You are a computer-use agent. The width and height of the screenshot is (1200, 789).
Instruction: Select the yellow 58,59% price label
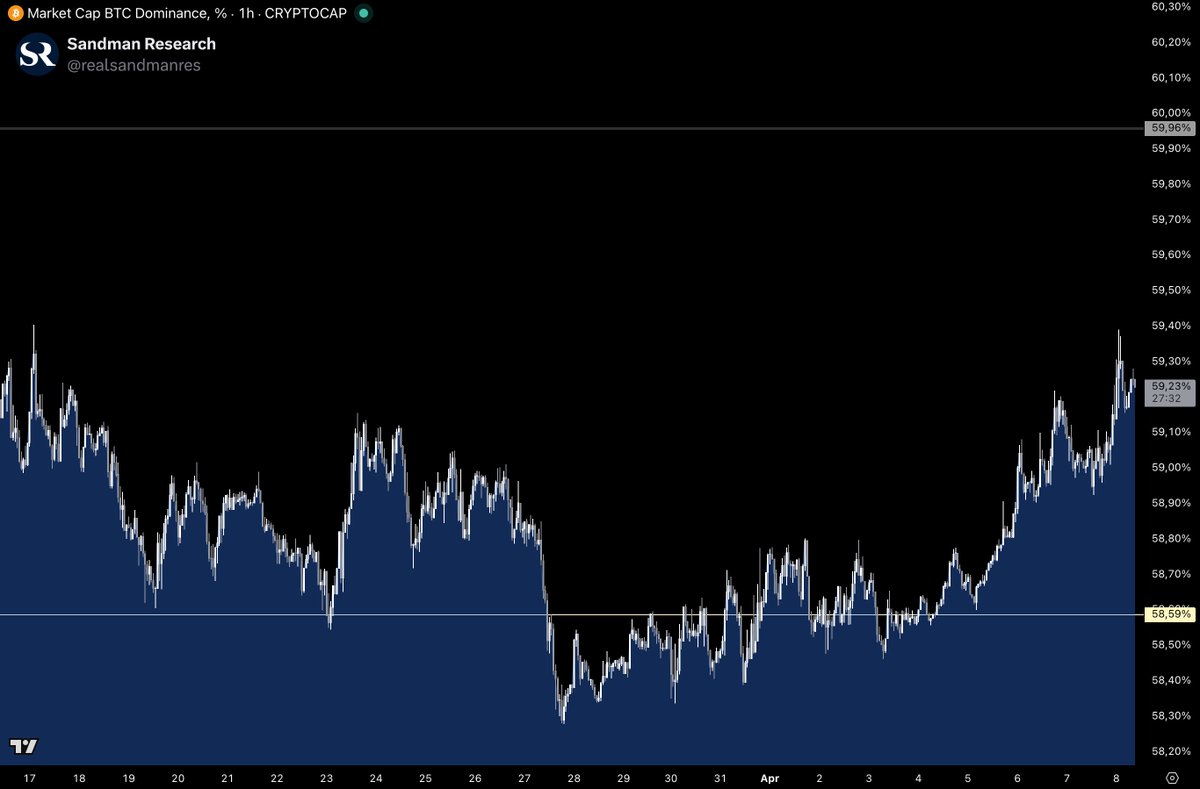pos(1171,614)
